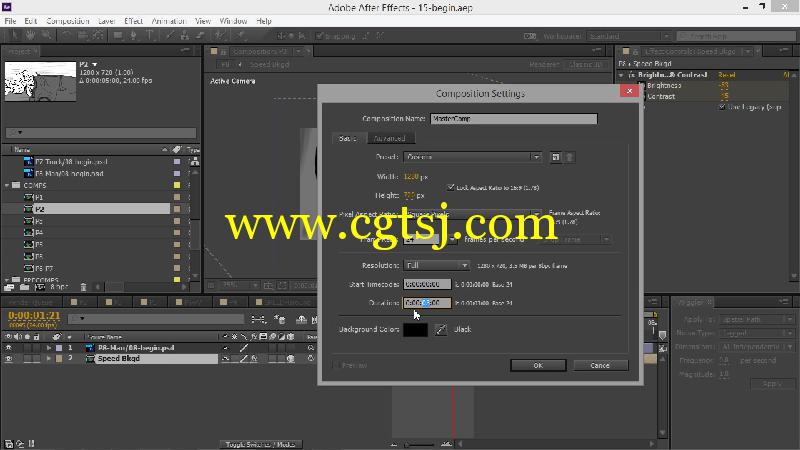
Task: Click the Apply button in Wiggler panel
Action: point(771,384)
